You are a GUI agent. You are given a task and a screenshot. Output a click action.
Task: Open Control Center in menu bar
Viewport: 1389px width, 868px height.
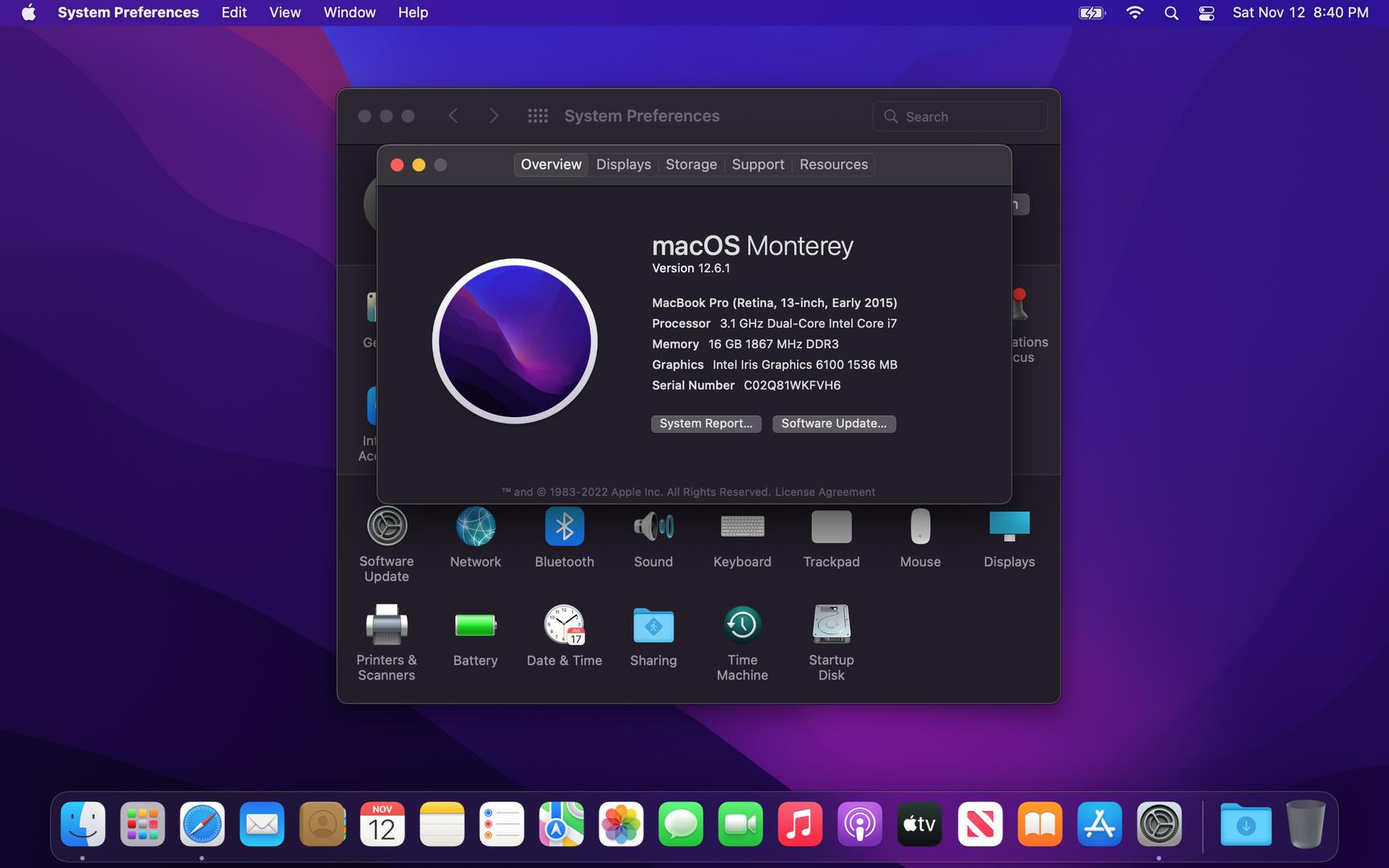1206,13
